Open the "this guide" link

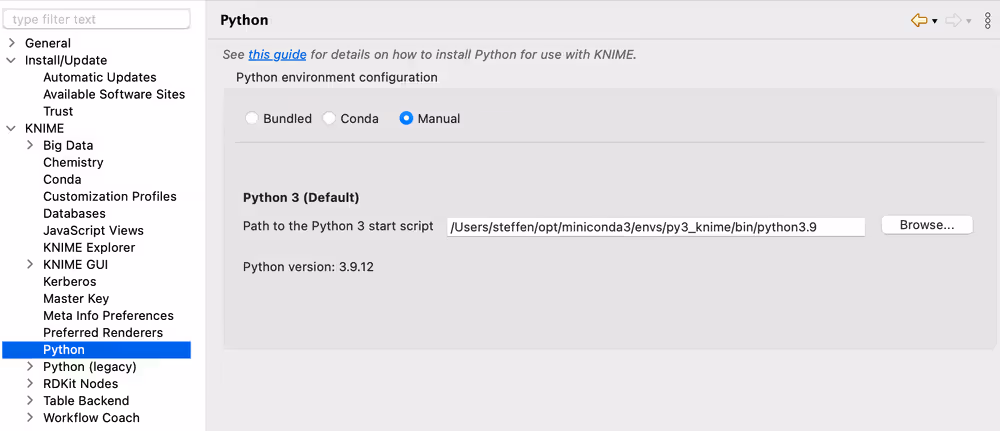click(x=277, y=55)
